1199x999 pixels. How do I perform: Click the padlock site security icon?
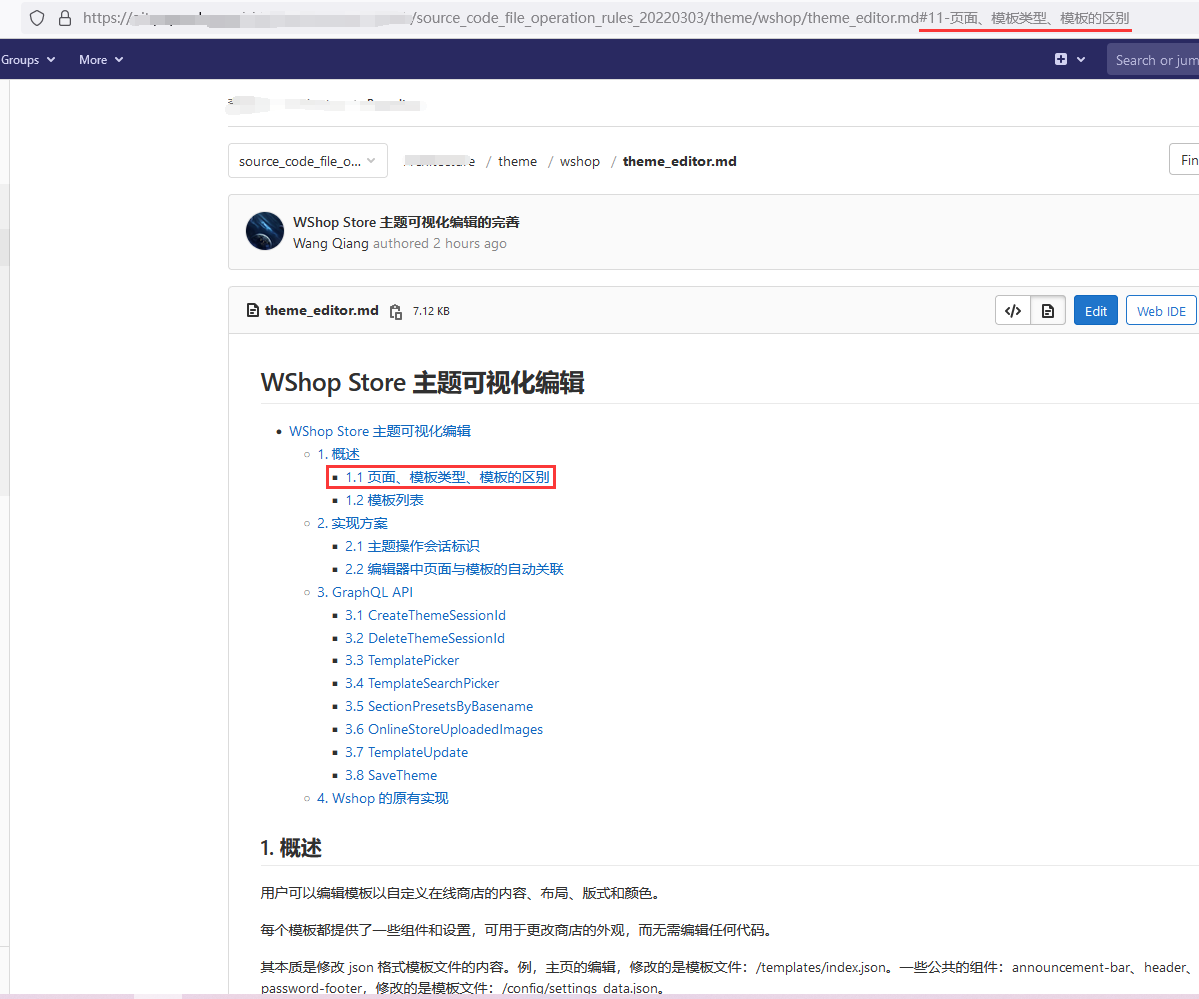tap(65, 18)
